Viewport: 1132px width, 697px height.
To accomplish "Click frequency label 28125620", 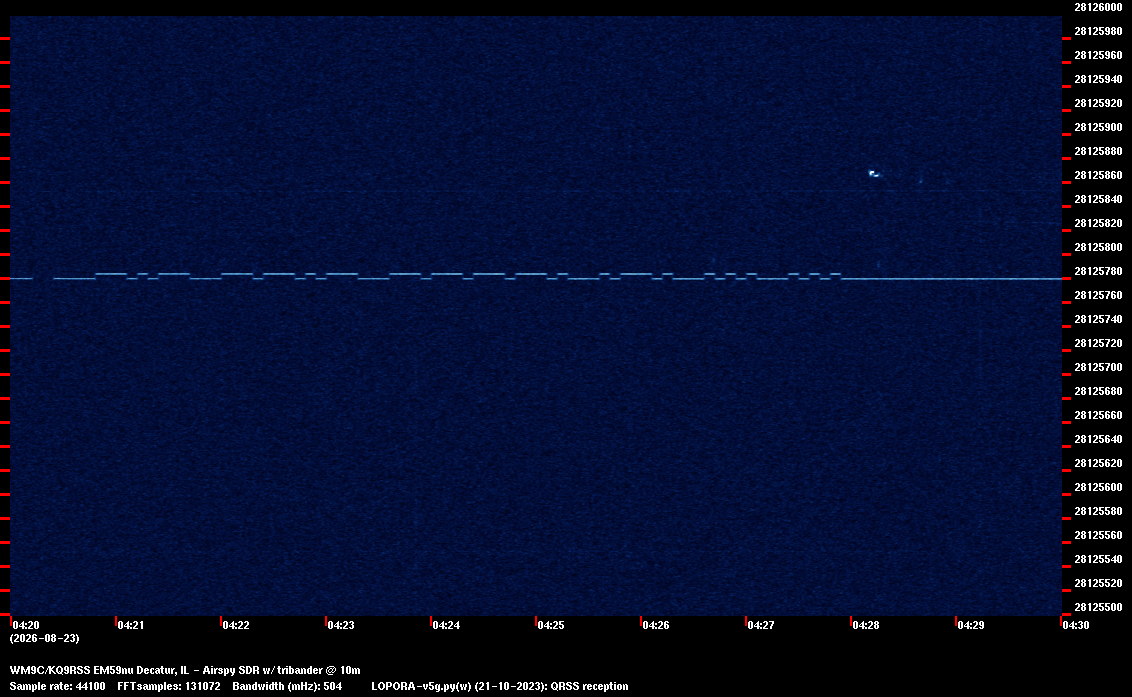I will [1098, 463].
